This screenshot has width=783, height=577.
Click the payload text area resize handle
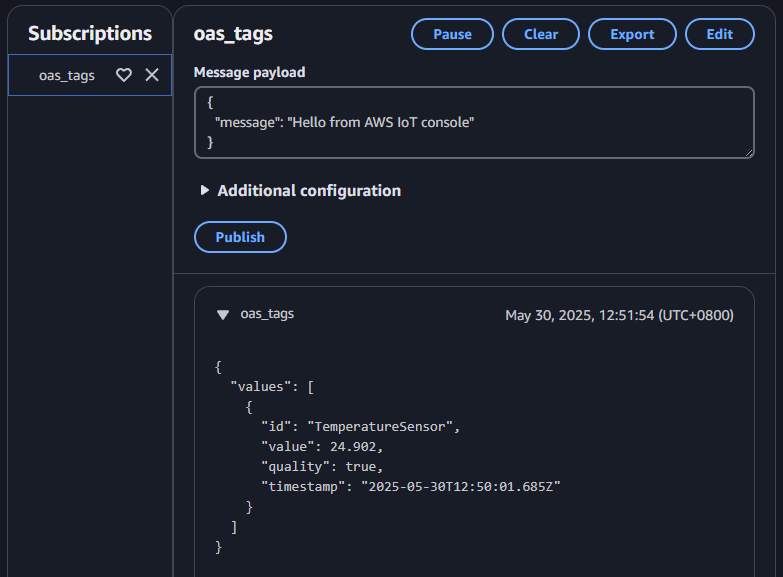click(x=749, y=153)
